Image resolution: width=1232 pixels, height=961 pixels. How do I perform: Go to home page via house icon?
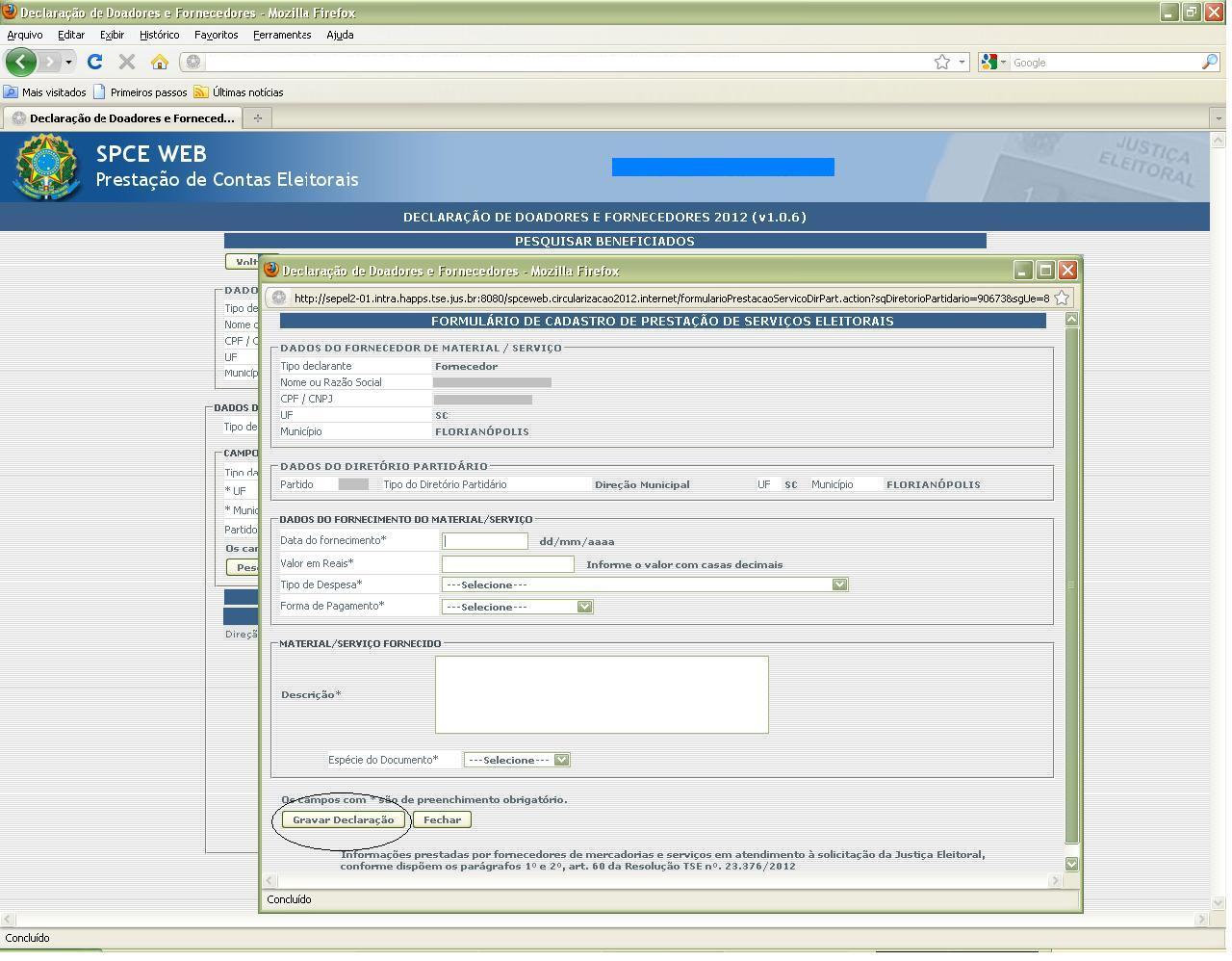click(x=159, y=62)
